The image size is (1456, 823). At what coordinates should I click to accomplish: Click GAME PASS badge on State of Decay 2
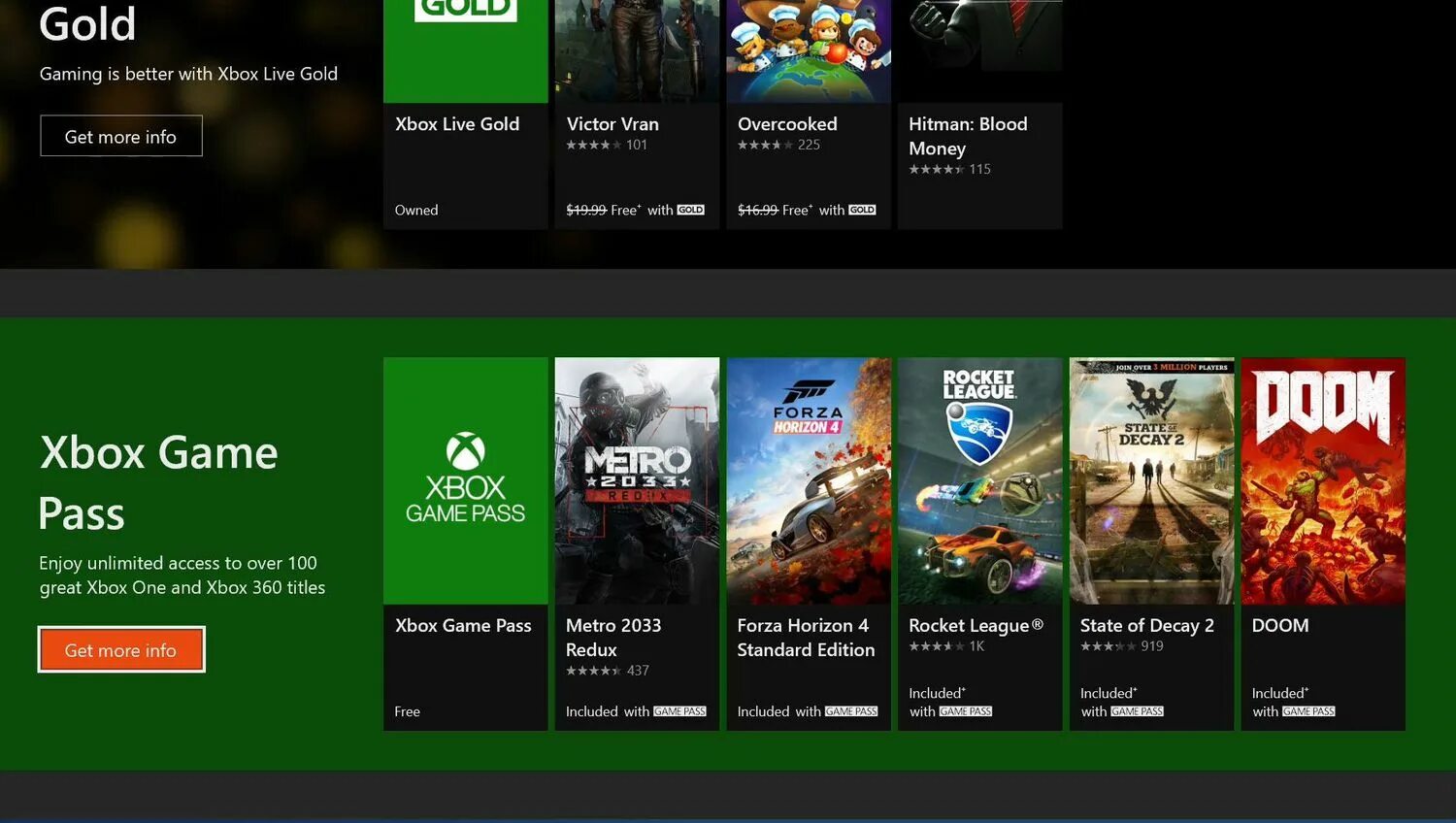pos(1137,711)
